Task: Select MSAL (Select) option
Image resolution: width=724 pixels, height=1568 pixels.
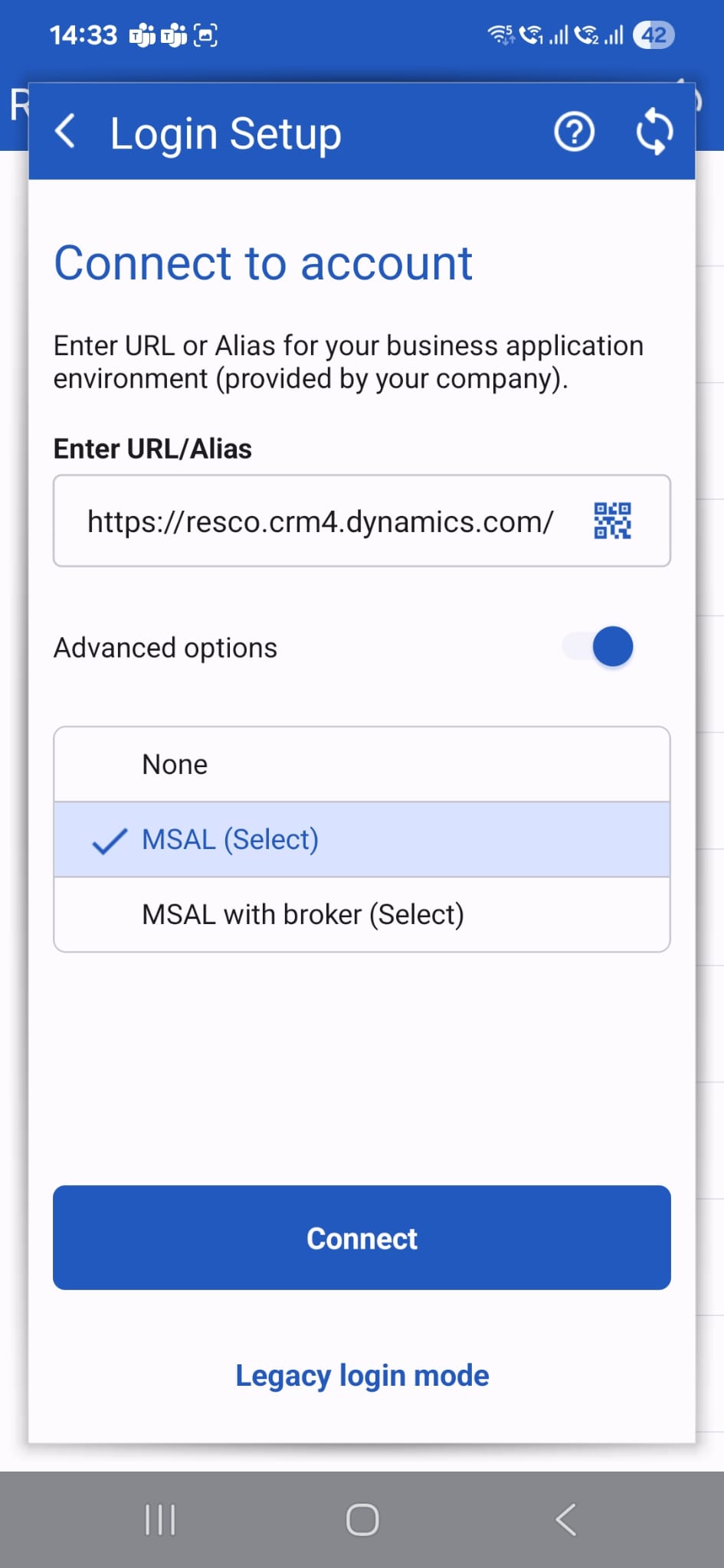Action: coord(362,839)
